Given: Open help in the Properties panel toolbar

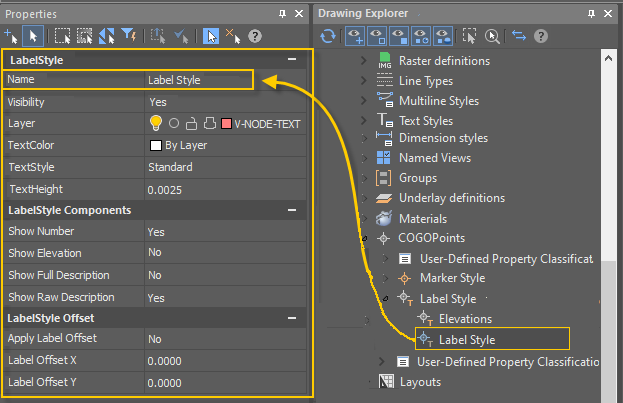Looking at the screenshot, I should 255,36.
